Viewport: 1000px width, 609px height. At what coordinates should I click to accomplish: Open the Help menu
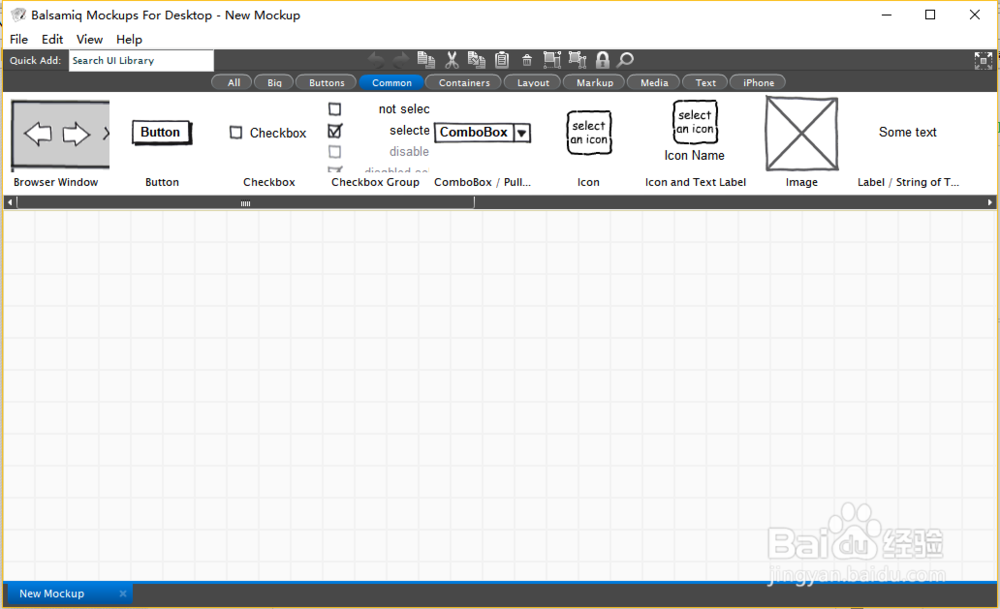coord(129,40)
